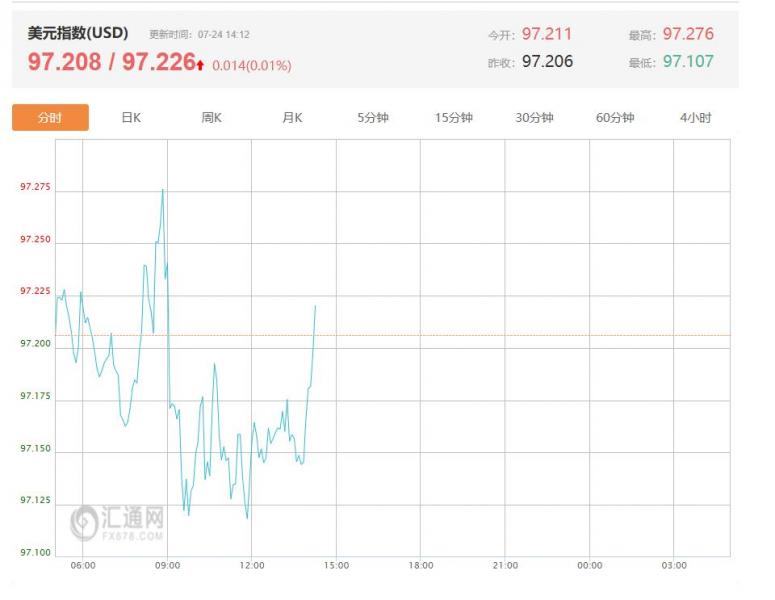Click the 今开 value 97.211
Image resolution: width=775 pixels, height=600 pixels.
point(547,34)
